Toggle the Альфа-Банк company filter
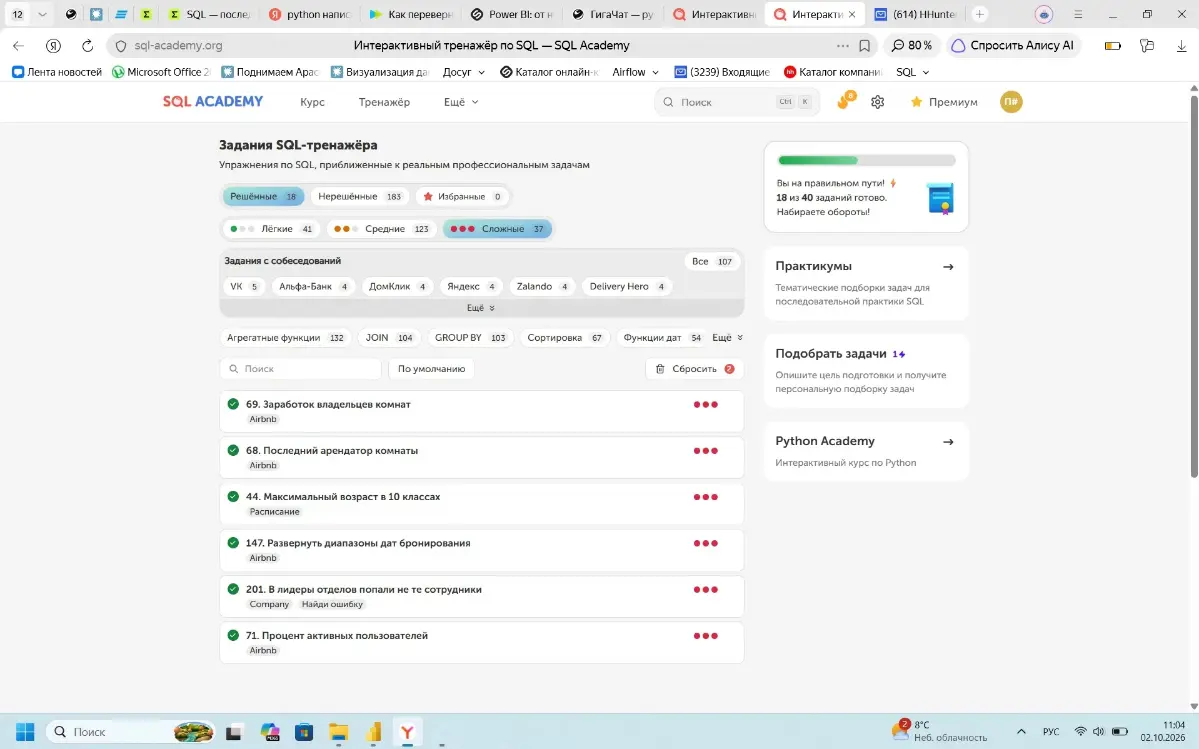 313,287
